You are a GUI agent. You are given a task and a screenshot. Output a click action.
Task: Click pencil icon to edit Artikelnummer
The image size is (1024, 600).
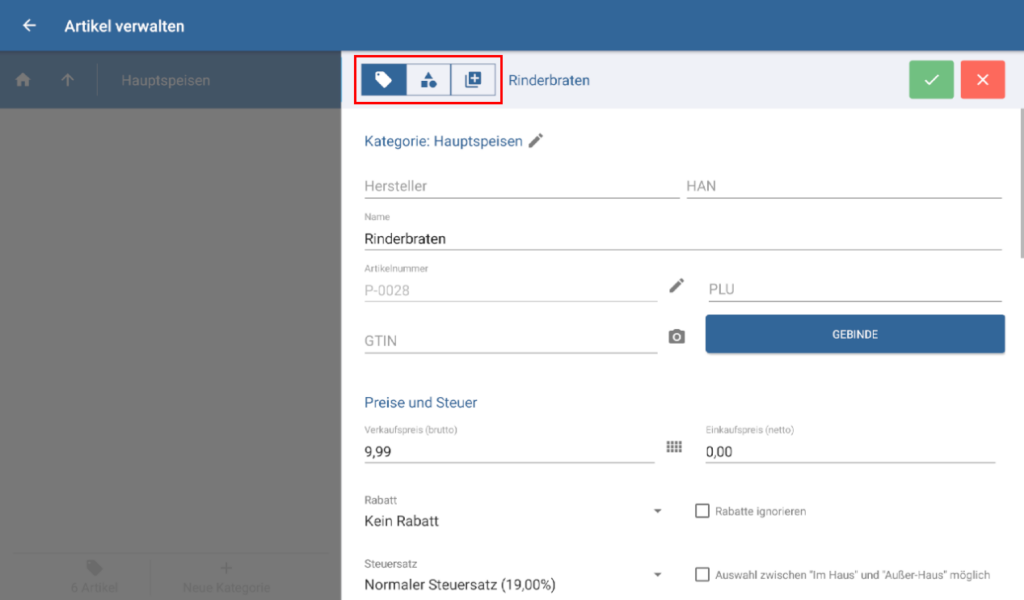(677, 286)
